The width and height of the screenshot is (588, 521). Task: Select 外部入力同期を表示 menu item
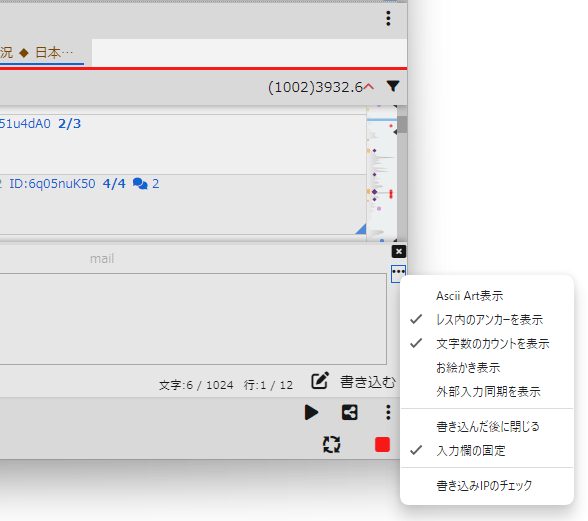pyautogui.click(x=487, y=392)
